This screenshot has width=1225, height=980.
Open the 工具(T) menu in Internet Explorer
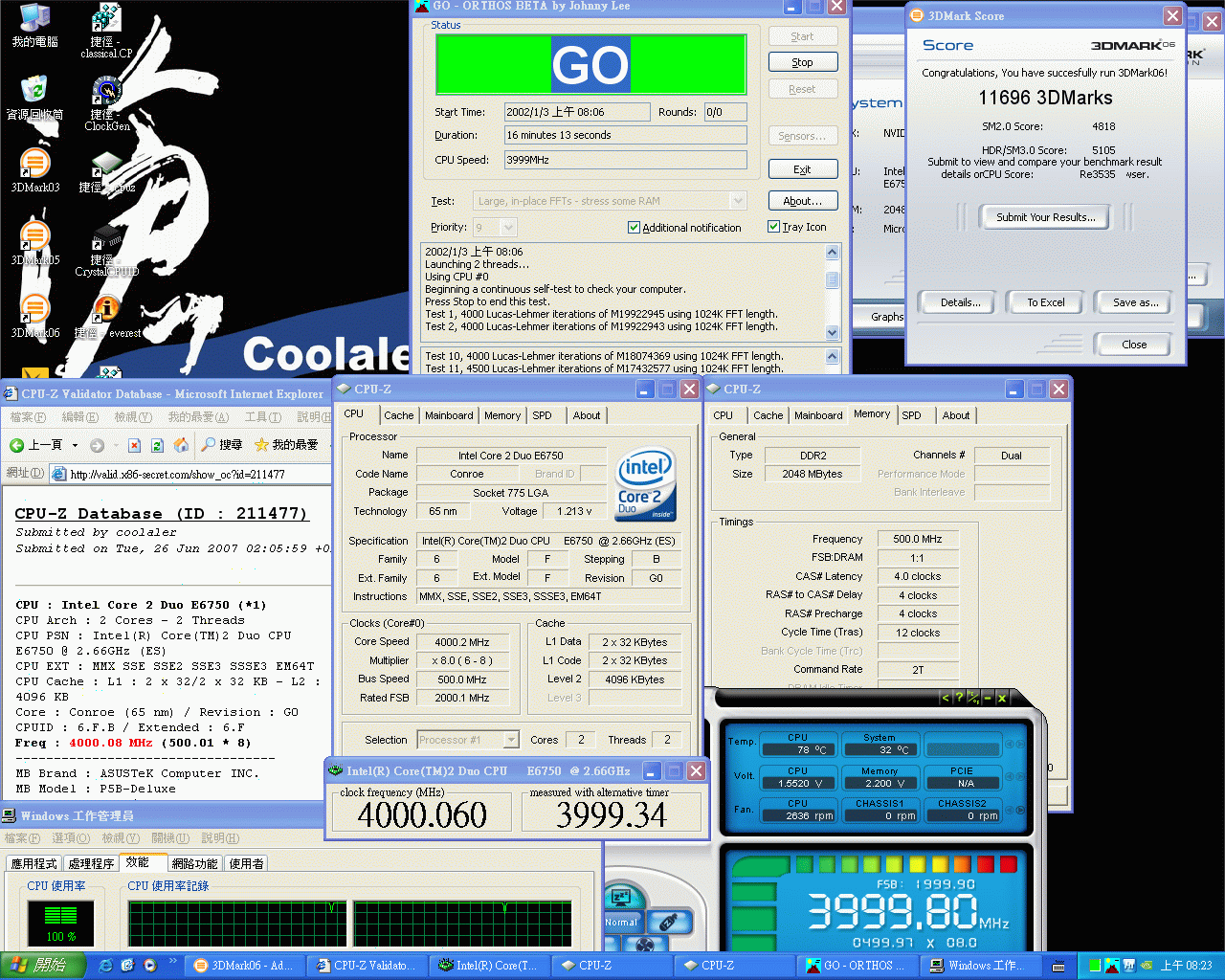coord(262,417)
